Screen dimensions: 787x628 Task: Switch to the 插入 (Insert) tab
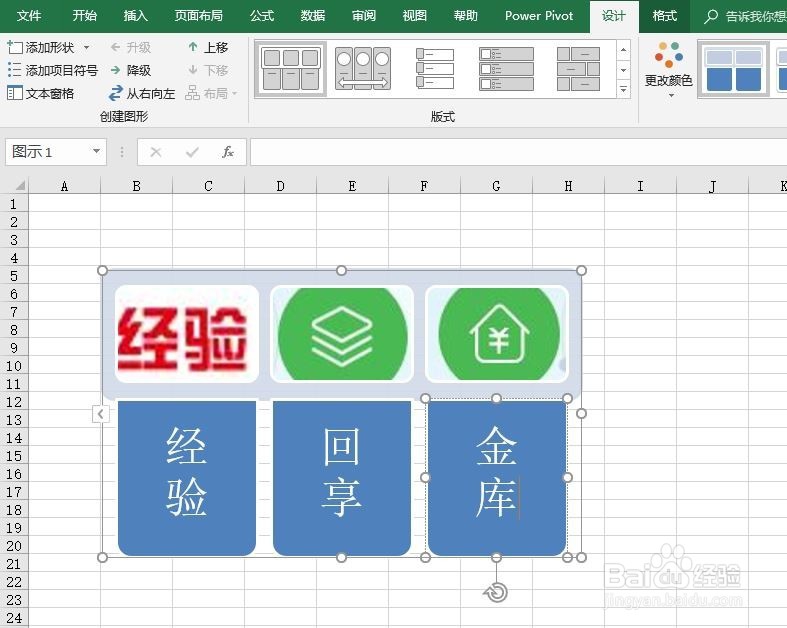(136, 16)
